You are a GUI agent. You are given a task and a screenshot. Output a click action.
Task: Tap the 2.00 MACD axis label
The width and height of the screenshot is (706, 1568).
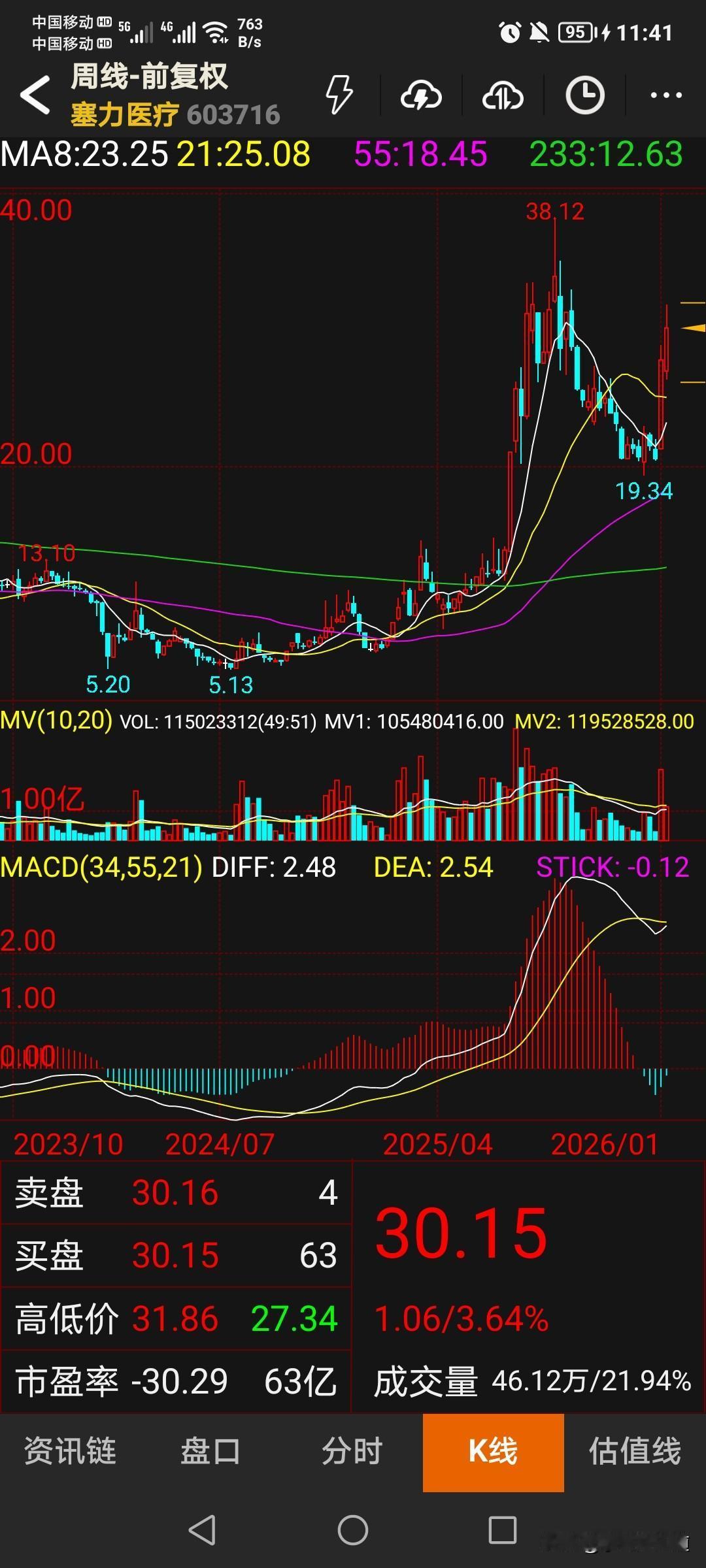pos(28,941)
